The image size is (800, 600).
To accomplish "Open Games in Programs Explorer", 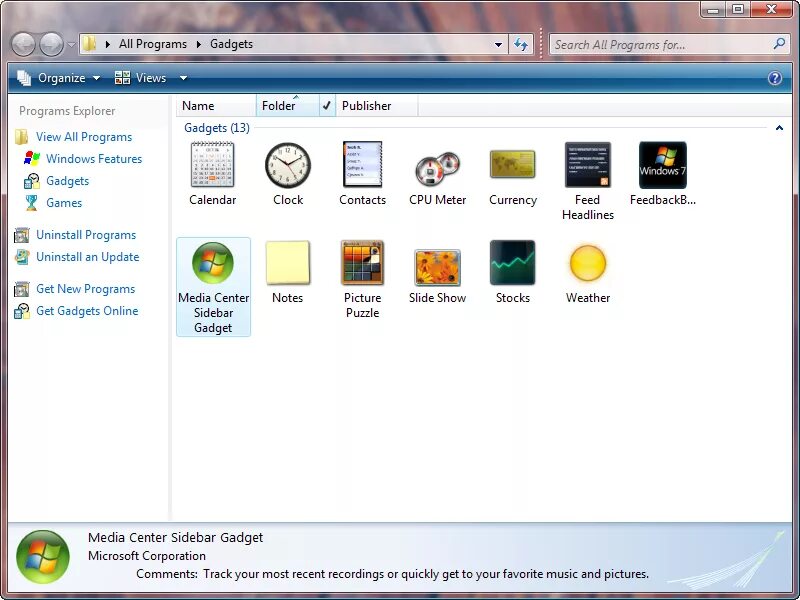I will click(64, 203).
